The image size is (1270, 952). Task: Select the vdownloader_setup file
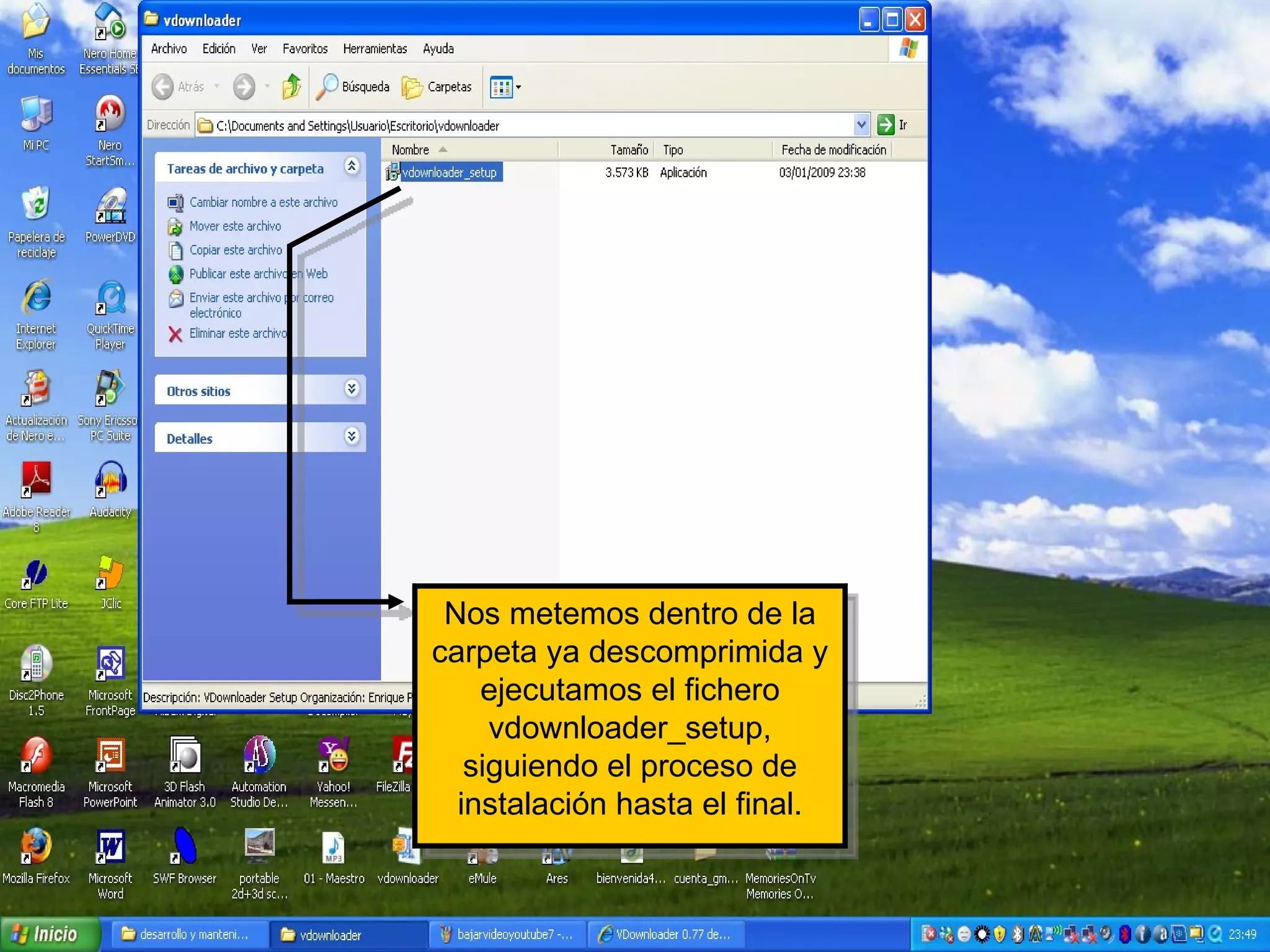[x=443, y=172]
